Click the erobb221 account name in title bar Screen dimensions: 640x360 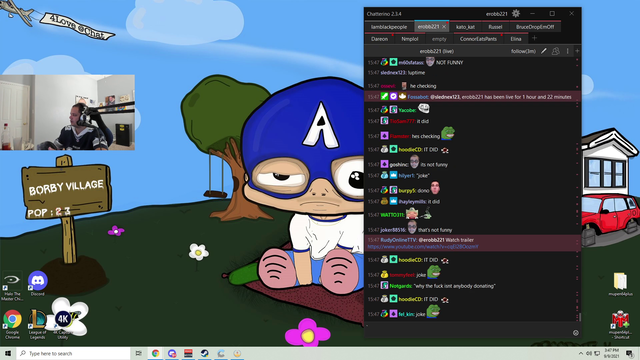click(496, 13)
